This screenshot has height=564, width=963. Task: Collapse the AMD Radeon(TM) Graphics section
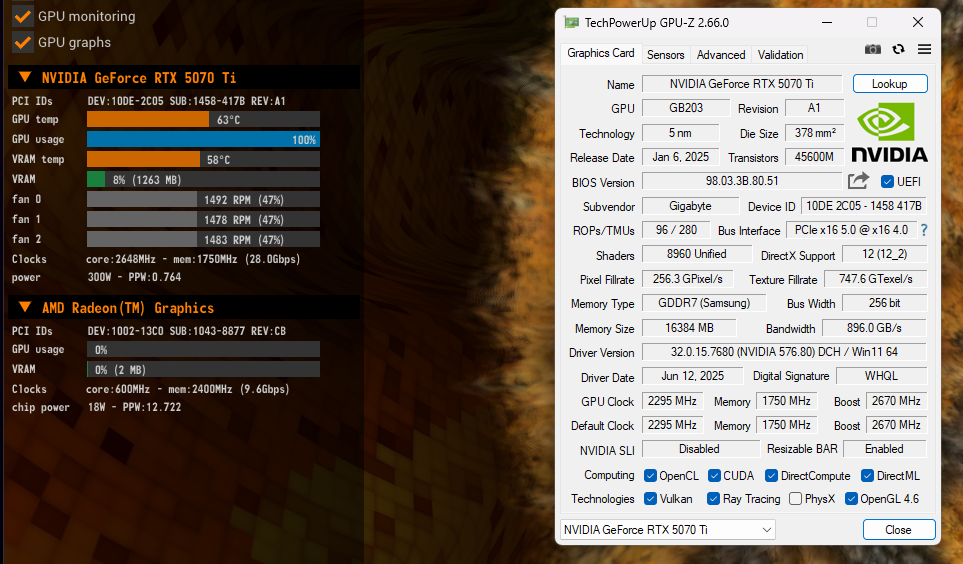click(25, 307)
